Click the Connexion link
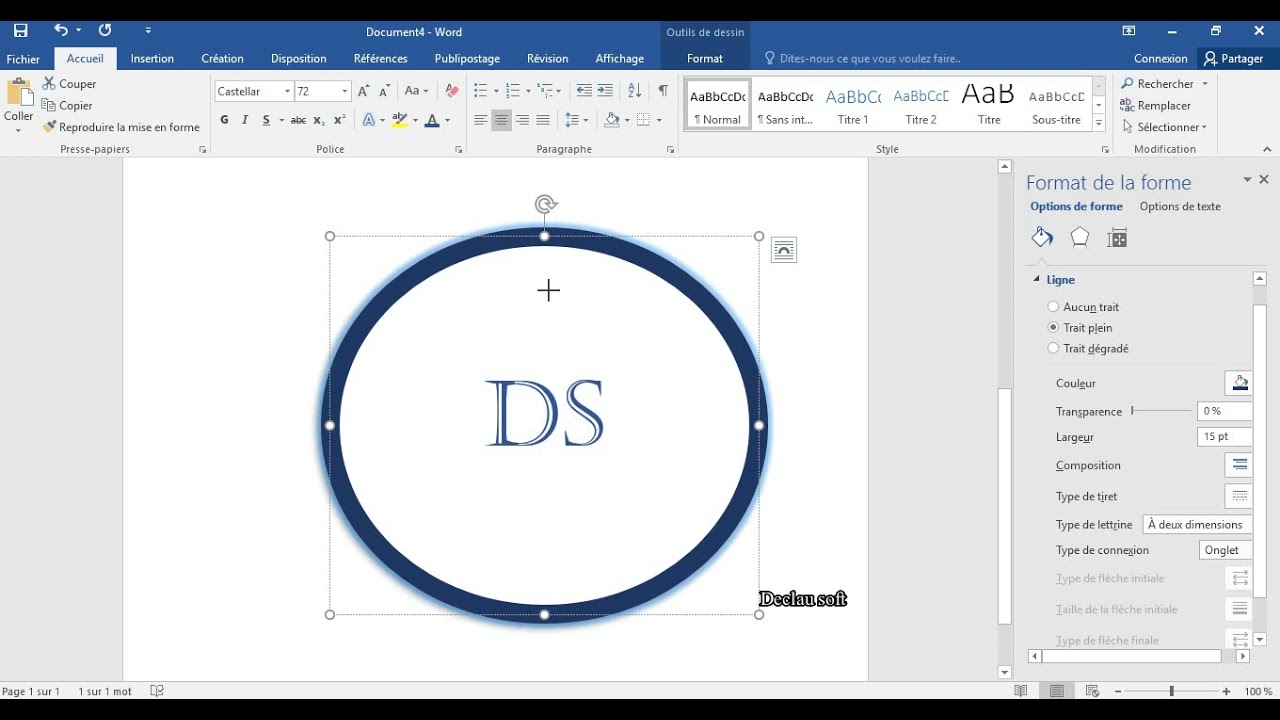The width and height of the screenshot is (1280, 720). click(x=1161, y=59)
